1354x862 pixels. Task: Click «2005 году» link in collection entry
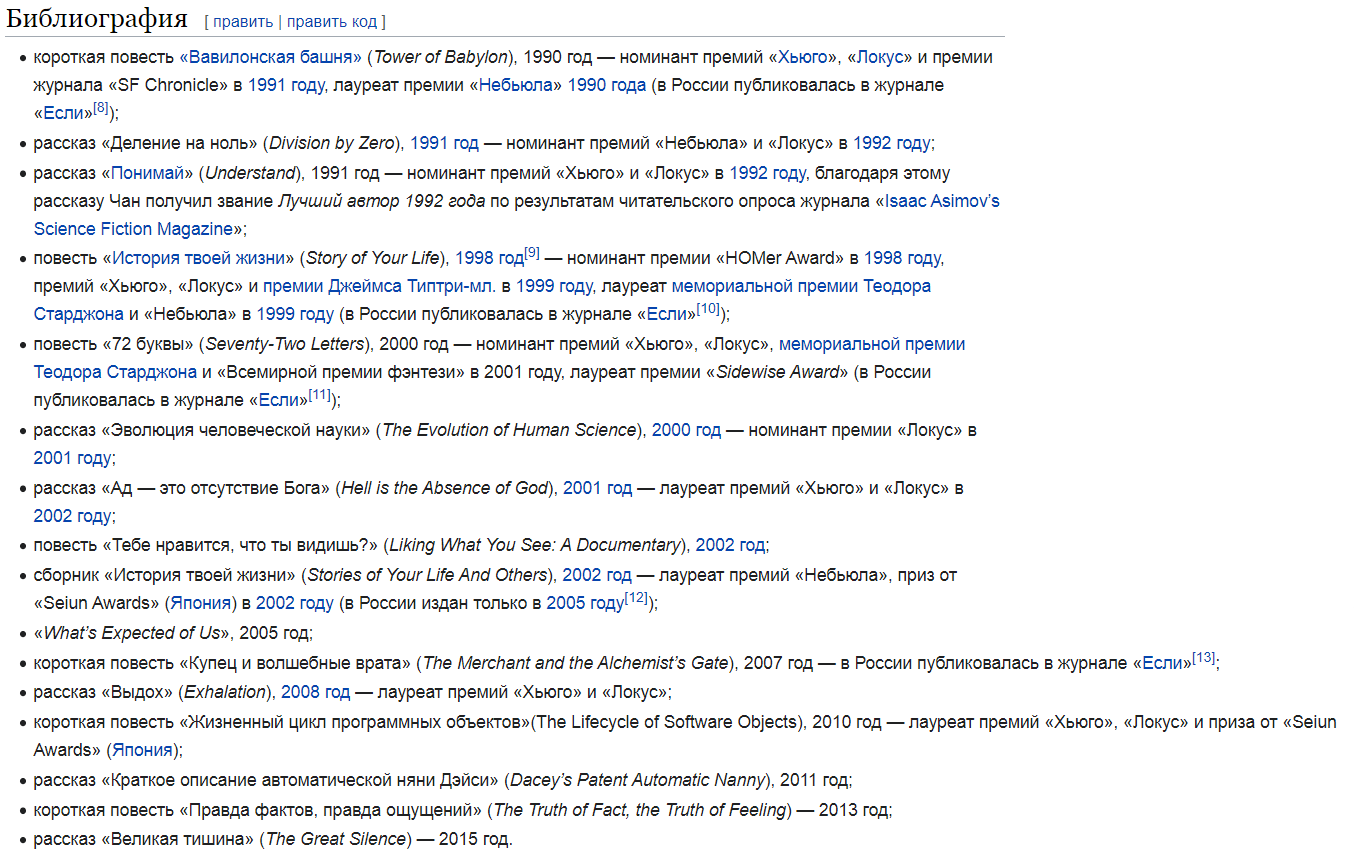(584, 603)
